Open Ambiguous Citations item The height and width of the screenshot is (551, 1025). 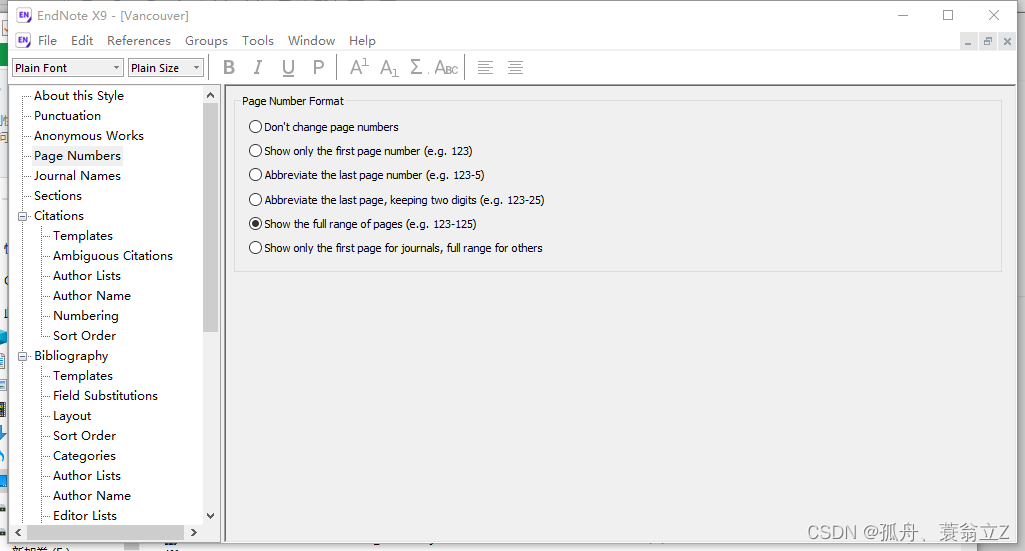click(112, 256)
